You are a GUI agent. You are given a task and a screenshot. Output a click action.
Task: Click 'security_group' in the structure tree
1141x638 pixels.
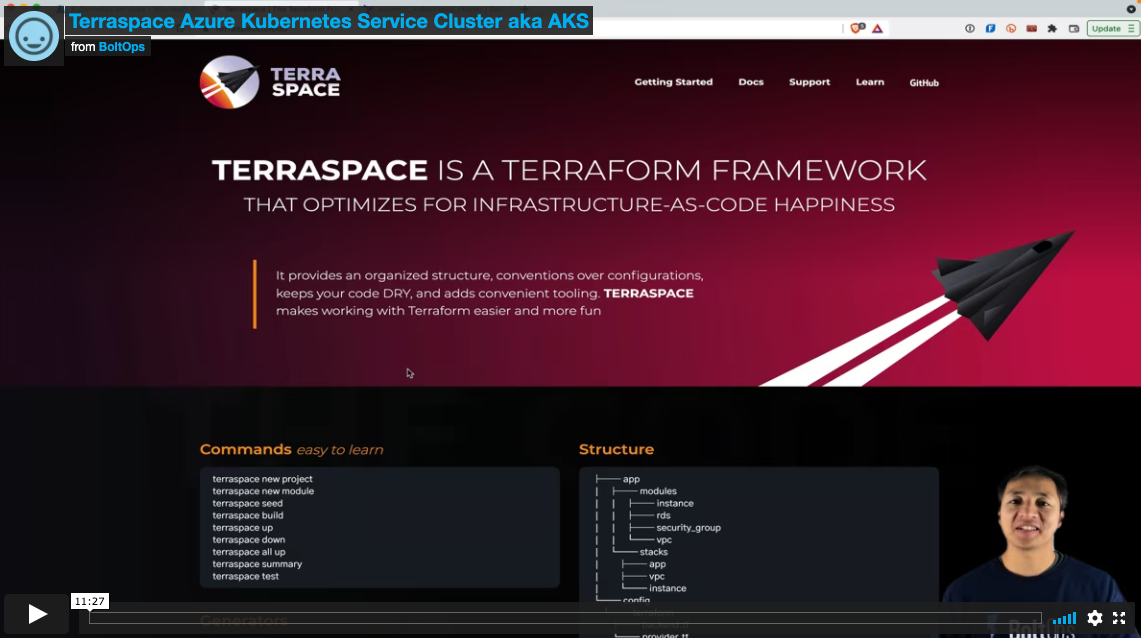click(x=688, y=527)
